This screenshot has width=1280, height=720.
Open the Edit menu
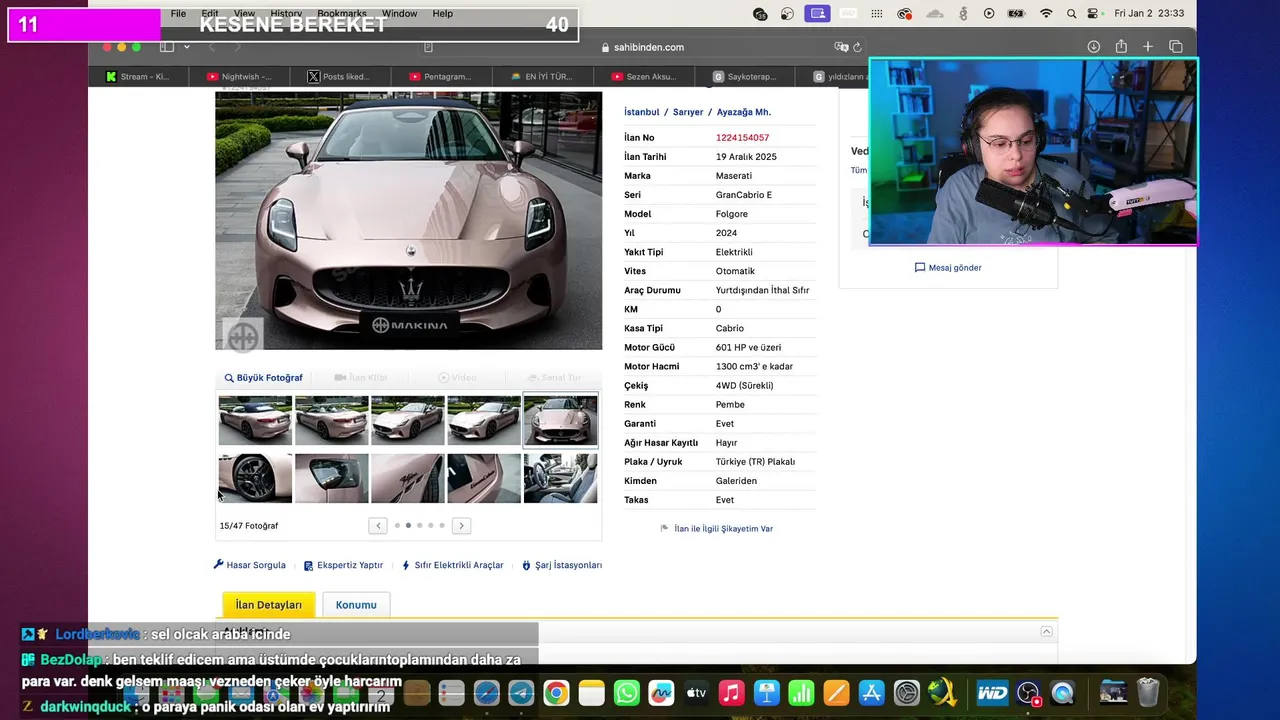(210, 14)
